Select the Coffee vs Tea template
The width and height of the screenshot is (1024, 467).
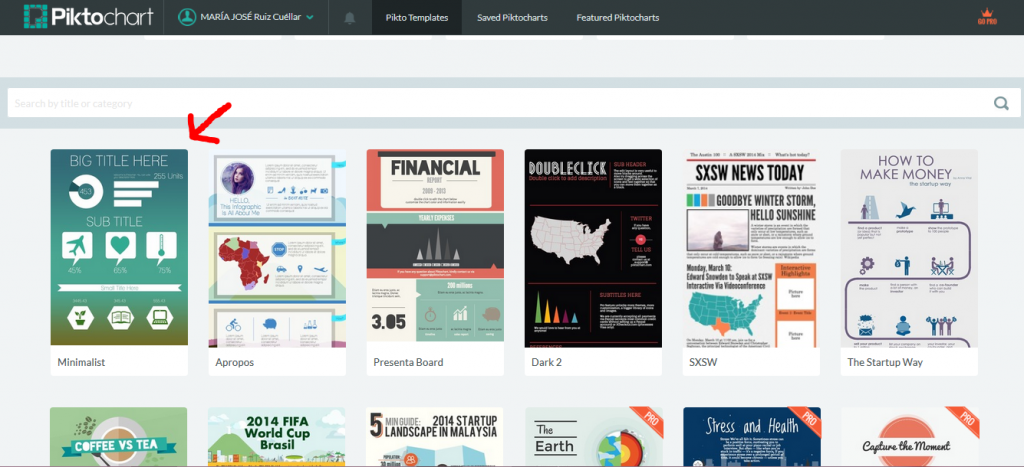[x=119, y=436]
